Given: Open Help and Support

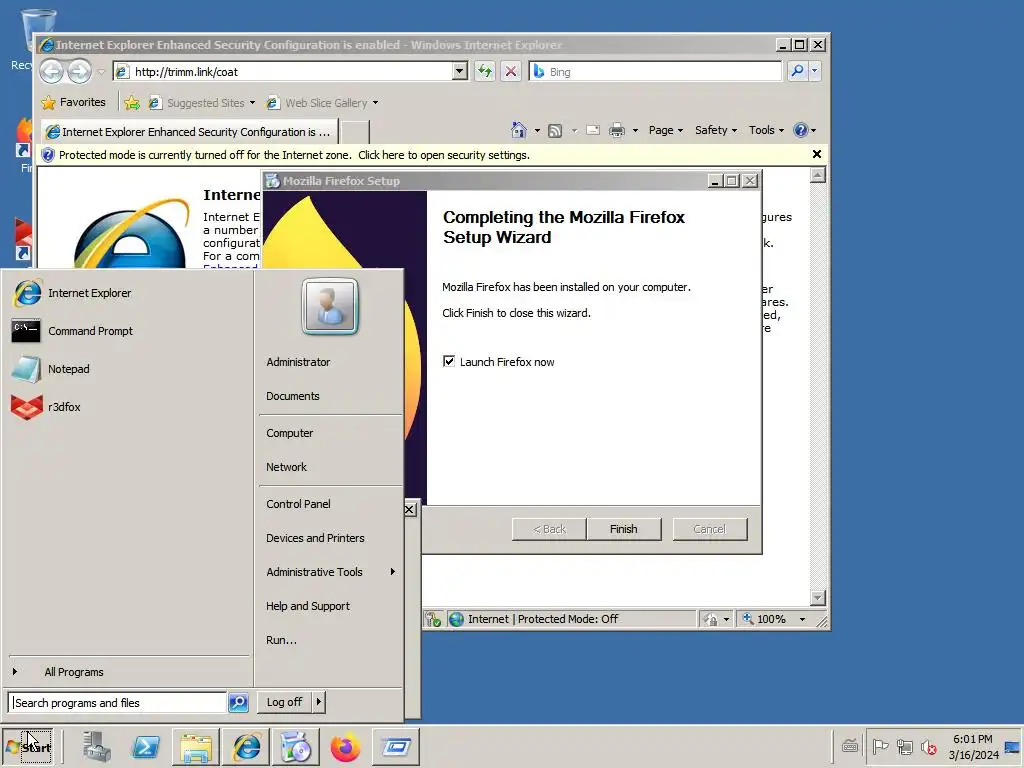Looking at the screenshot, I should pos(308,605).
